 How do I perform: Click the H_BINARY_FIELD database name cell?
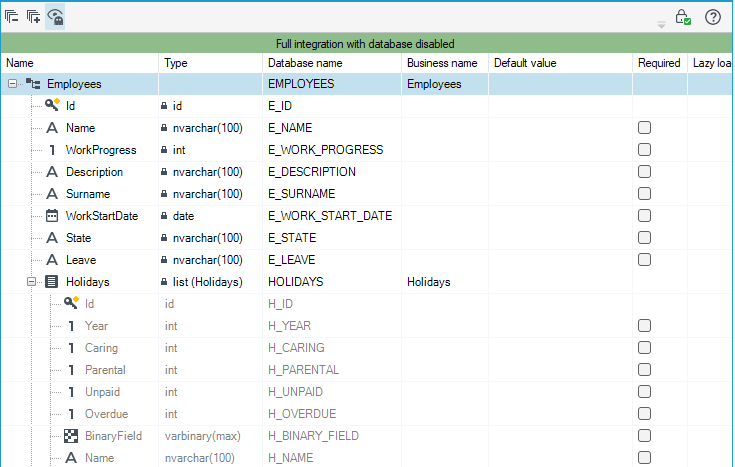pos(332,436)
